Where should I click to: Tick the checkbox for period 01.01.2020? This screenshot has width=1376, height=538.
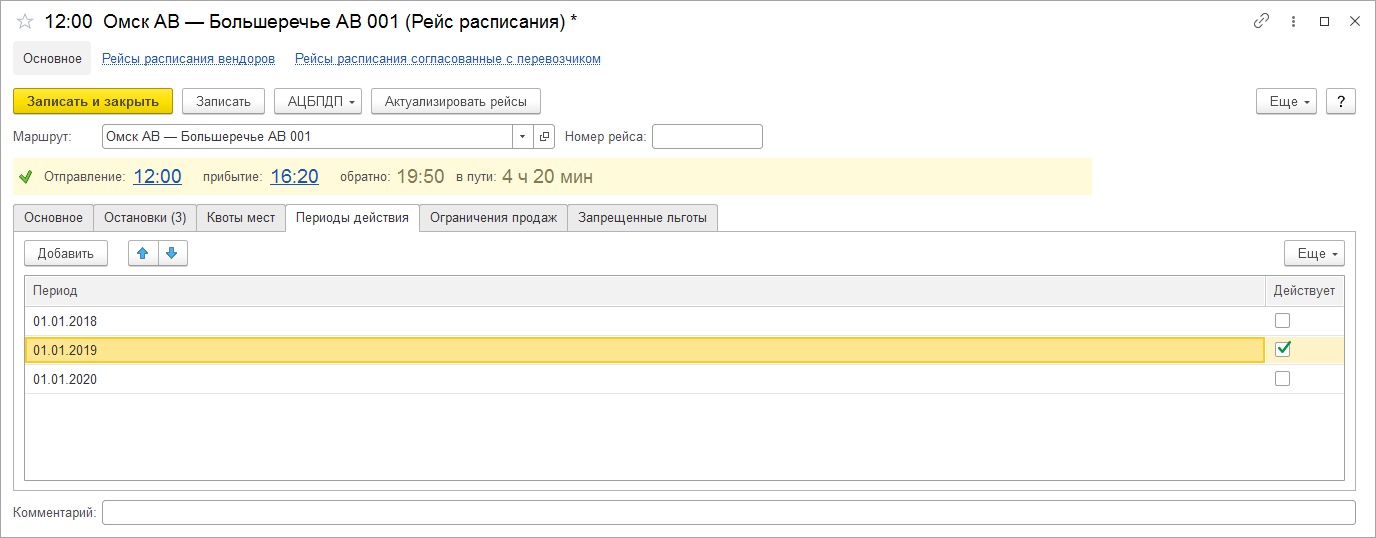click(x=1282, y=379)
